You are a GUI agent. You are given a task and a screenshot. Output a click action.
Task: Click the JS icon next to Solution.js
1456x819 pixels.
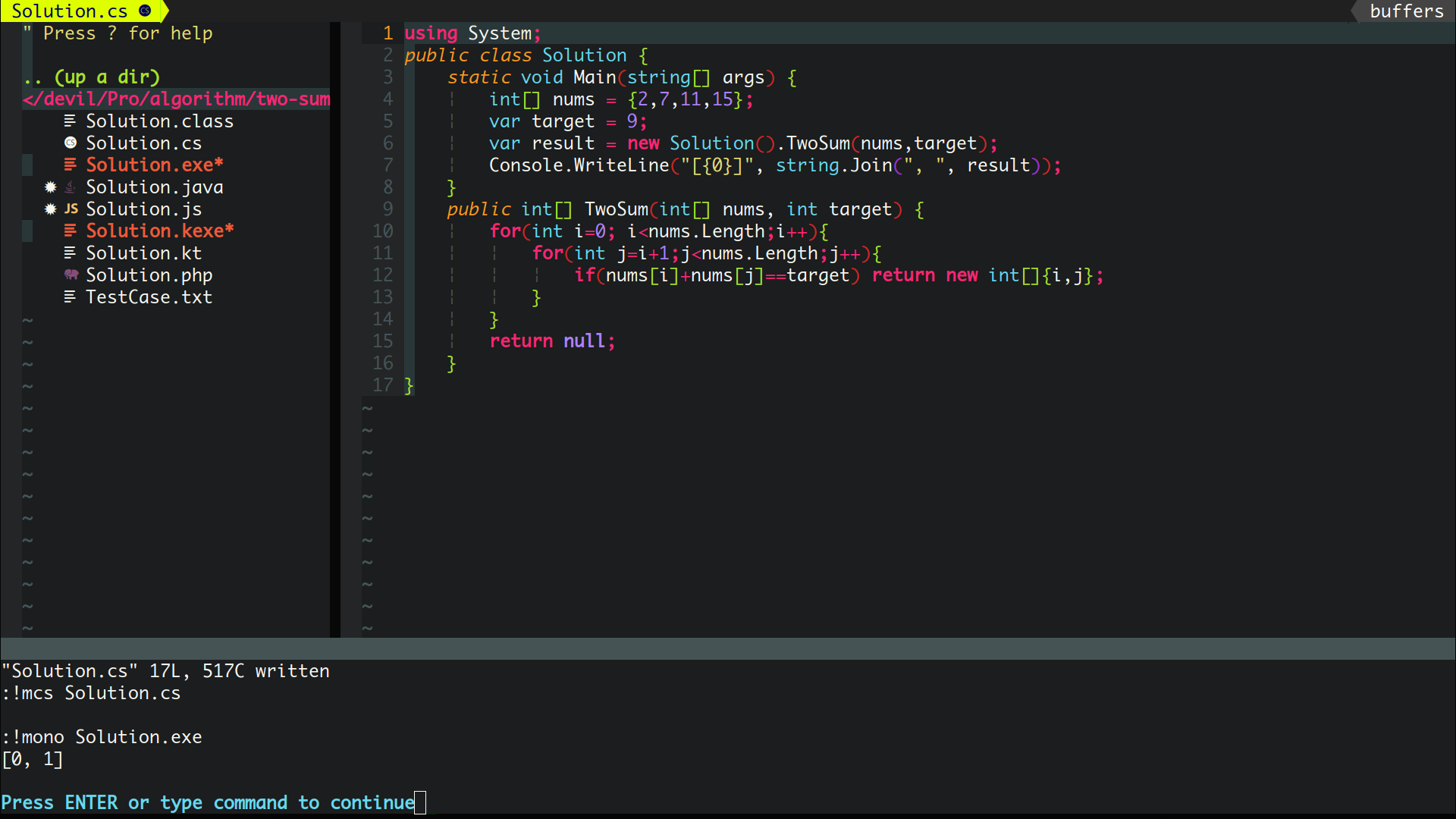(71, 209)
